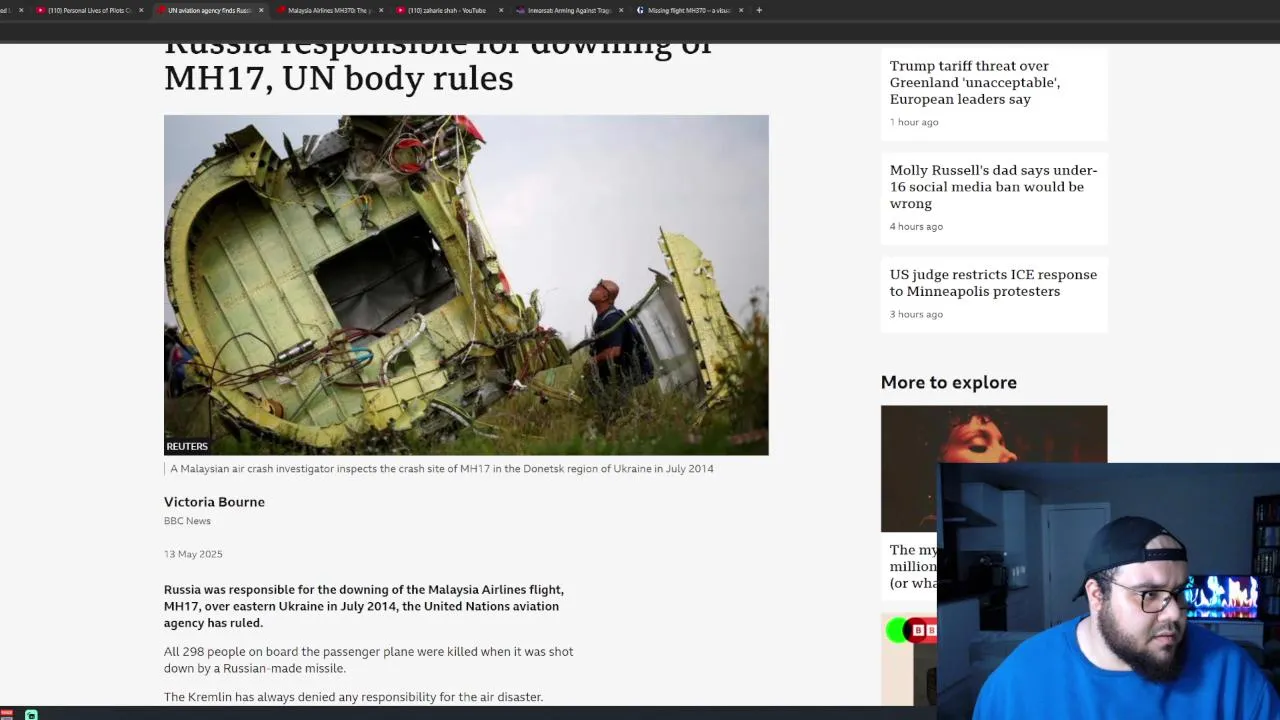Click the REUTERS credit label on photo
The image size is (1280, 720).
tap(187, 446)
